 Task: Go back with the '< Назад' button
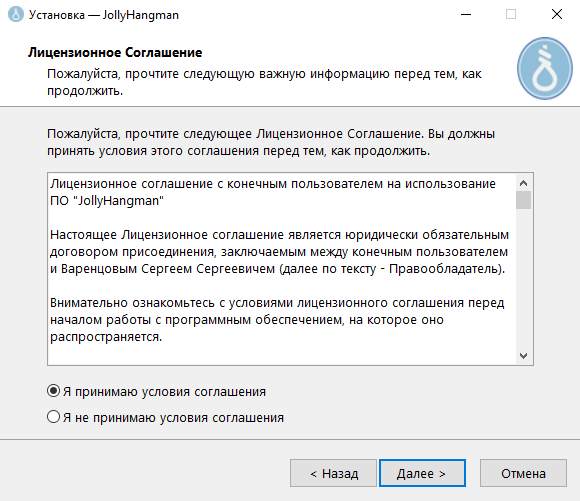tap(333, 473)
